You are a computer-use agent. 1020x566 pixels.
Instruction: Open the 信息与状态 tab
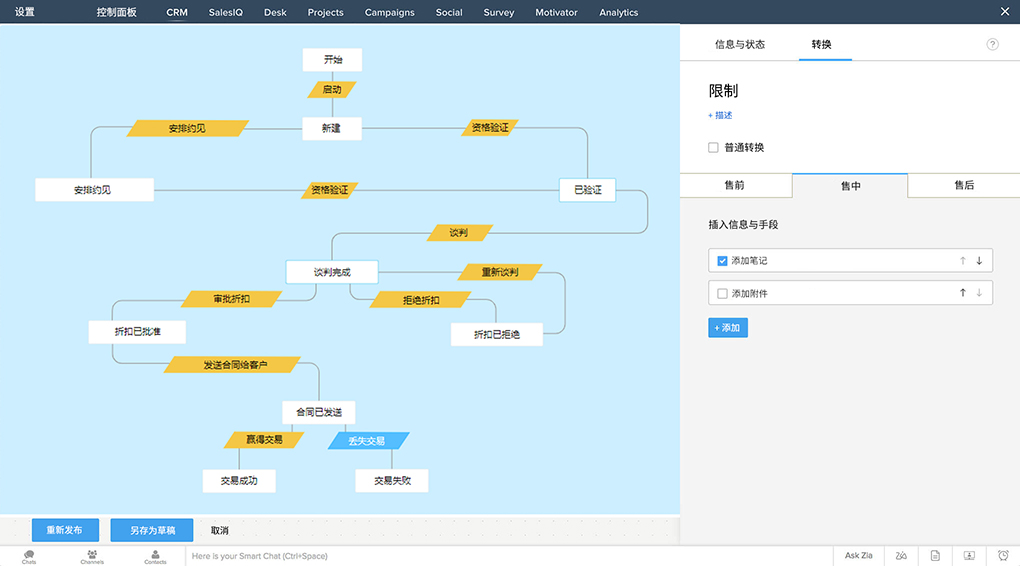739,45
